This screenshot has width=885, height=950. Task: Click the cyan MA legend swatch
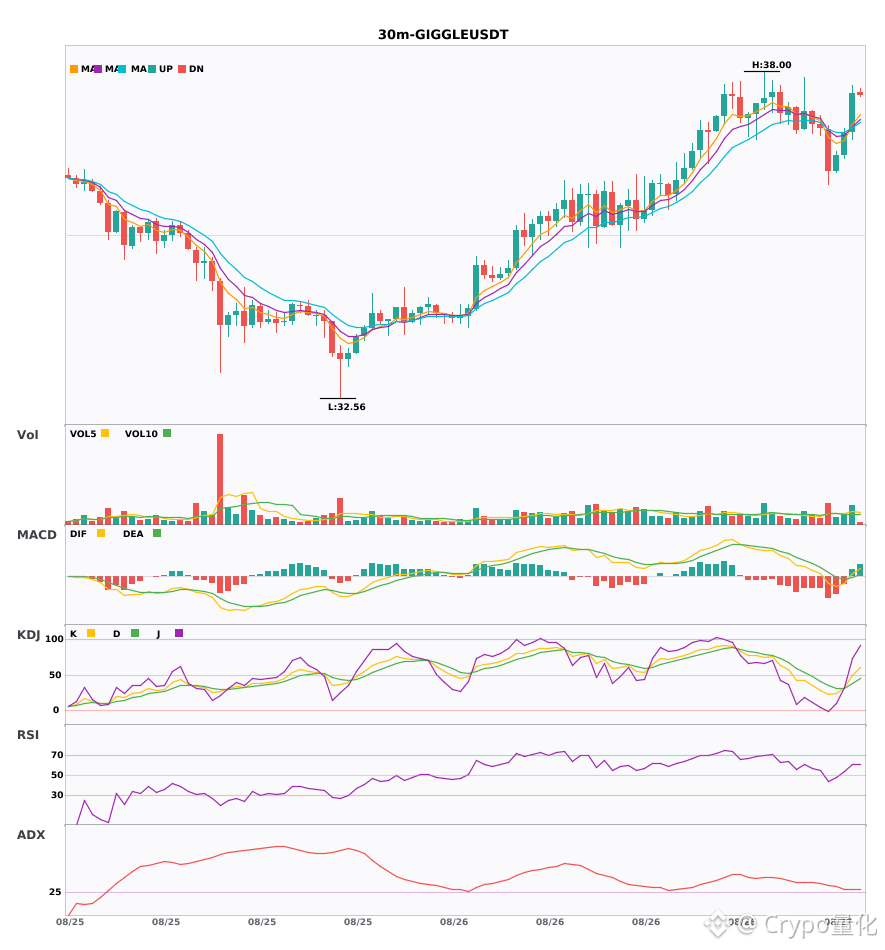pos(122,69)
